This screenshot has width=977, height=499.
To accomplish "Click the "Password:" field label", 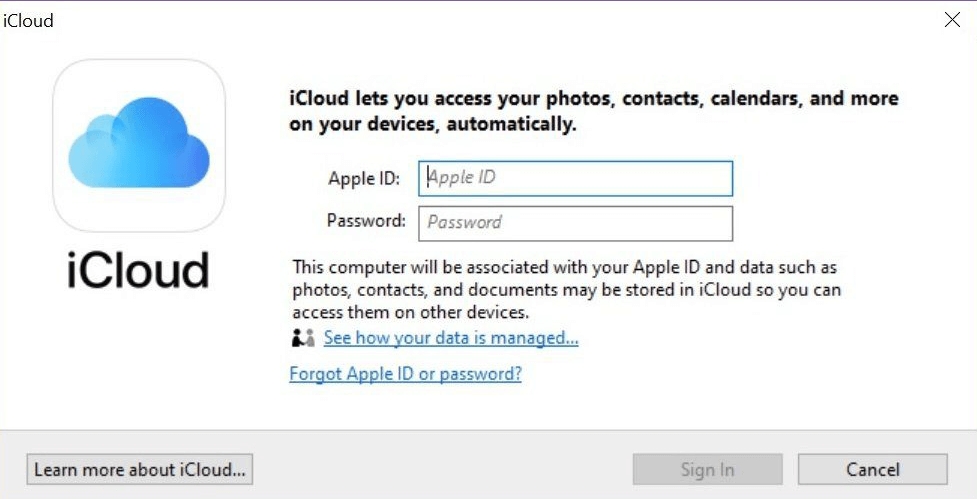I will click(x=366, y=221).
